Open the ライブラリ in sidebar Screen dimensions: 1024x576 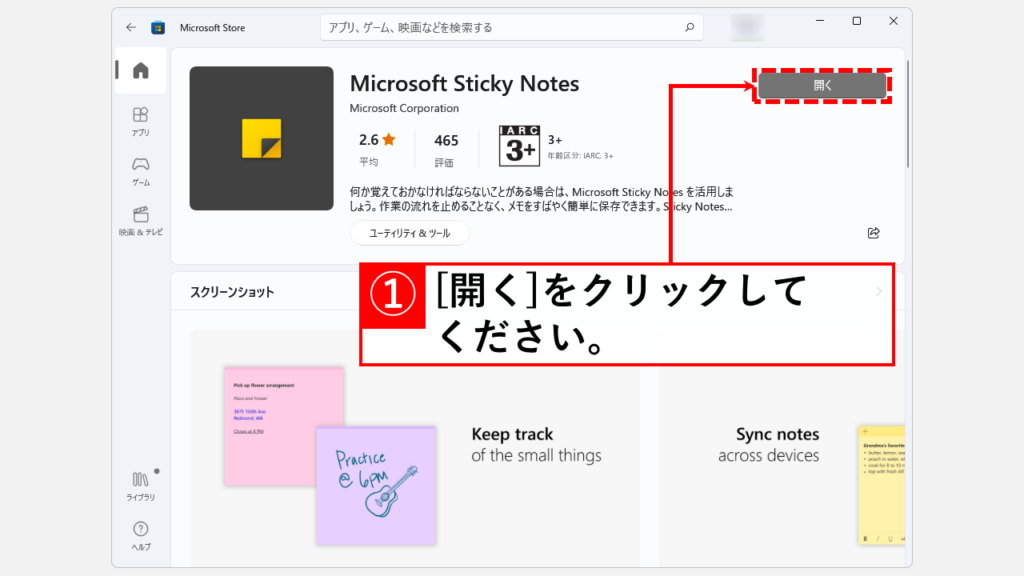[141, 486]
